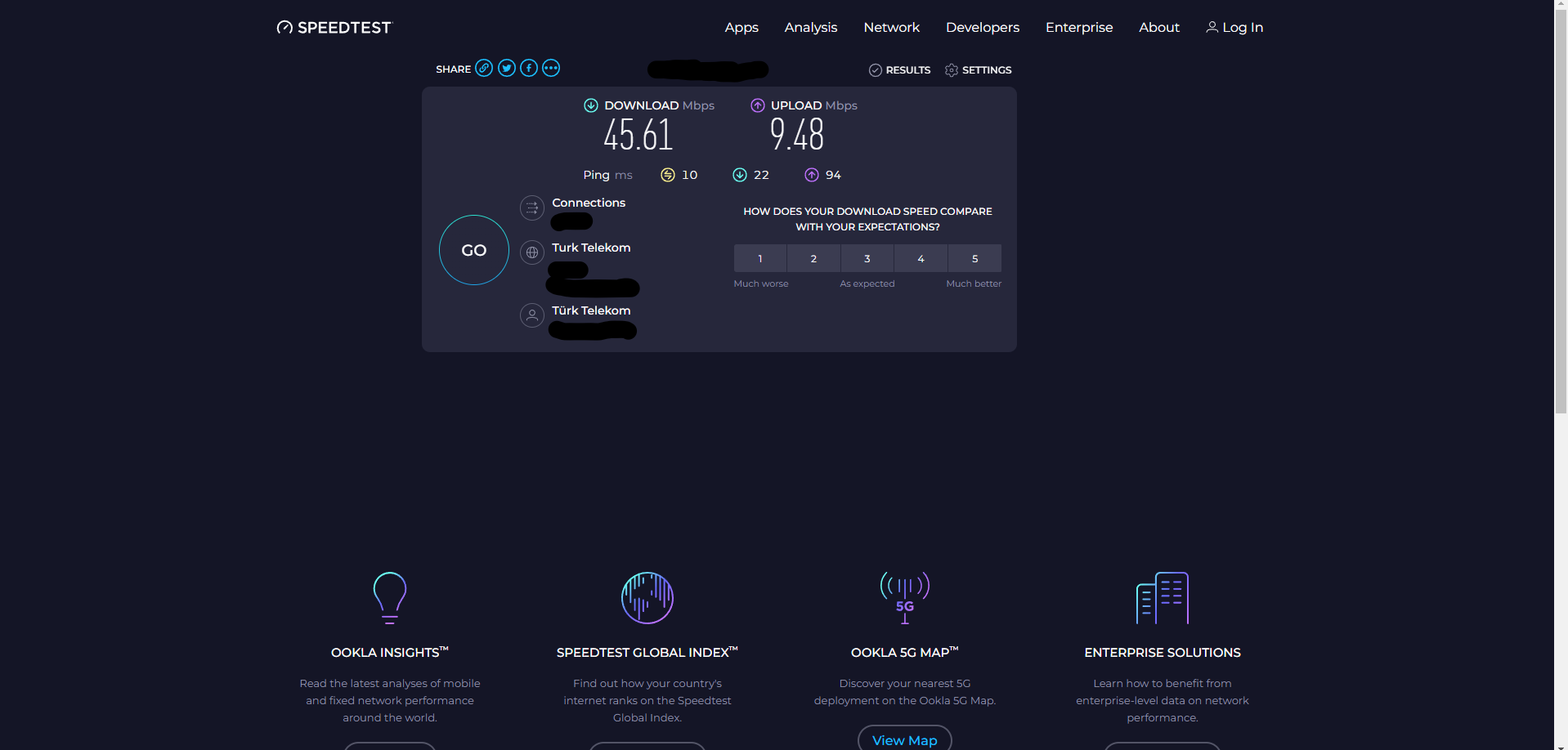The width and height of the screenshot is (1568, 750).
Task: Open the Apps menu
Action: (741, 28)
